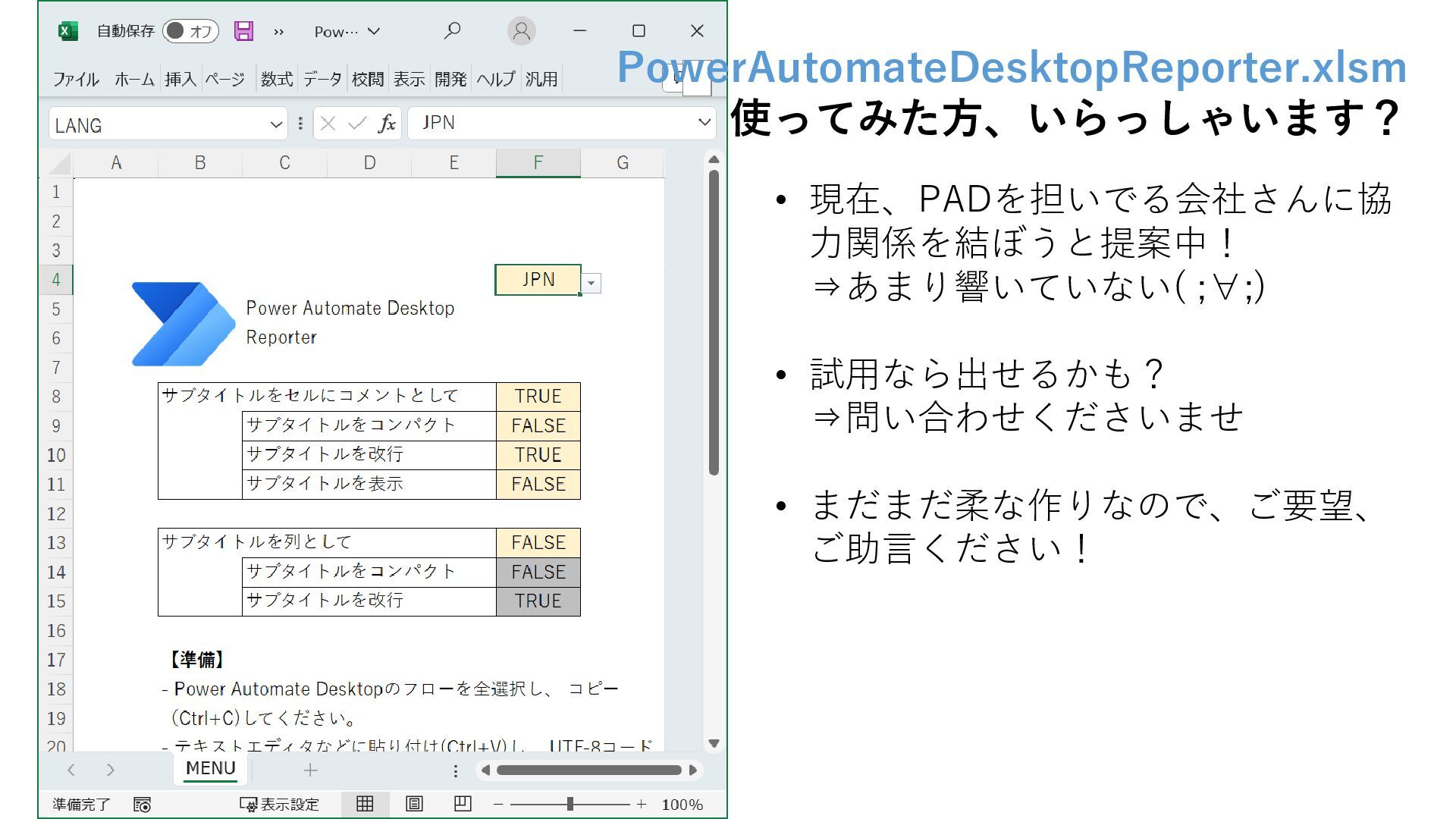This screenshot has width=1456, height=819.
Task: Select cell F8 containing TRUE
Action: pos(538,397)
